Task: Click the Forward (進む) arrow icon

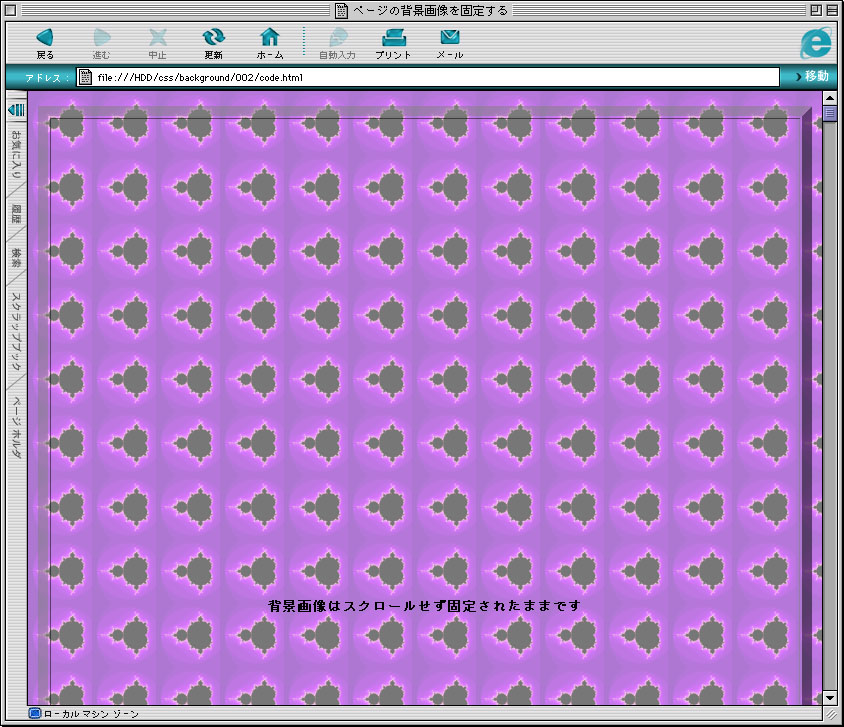Action: (x=101, y=38)
